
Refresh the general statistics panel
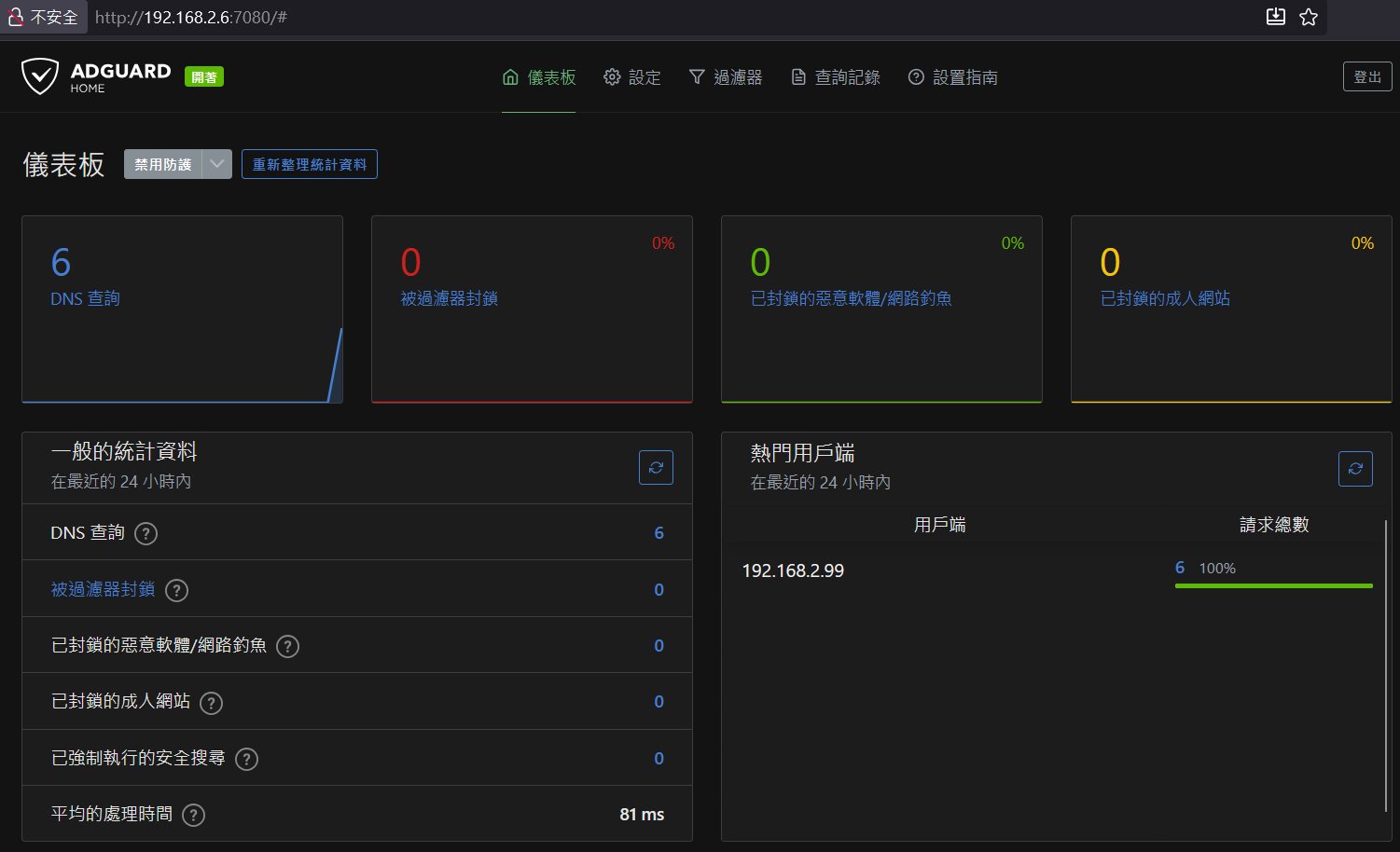click(x=656, y=468)
